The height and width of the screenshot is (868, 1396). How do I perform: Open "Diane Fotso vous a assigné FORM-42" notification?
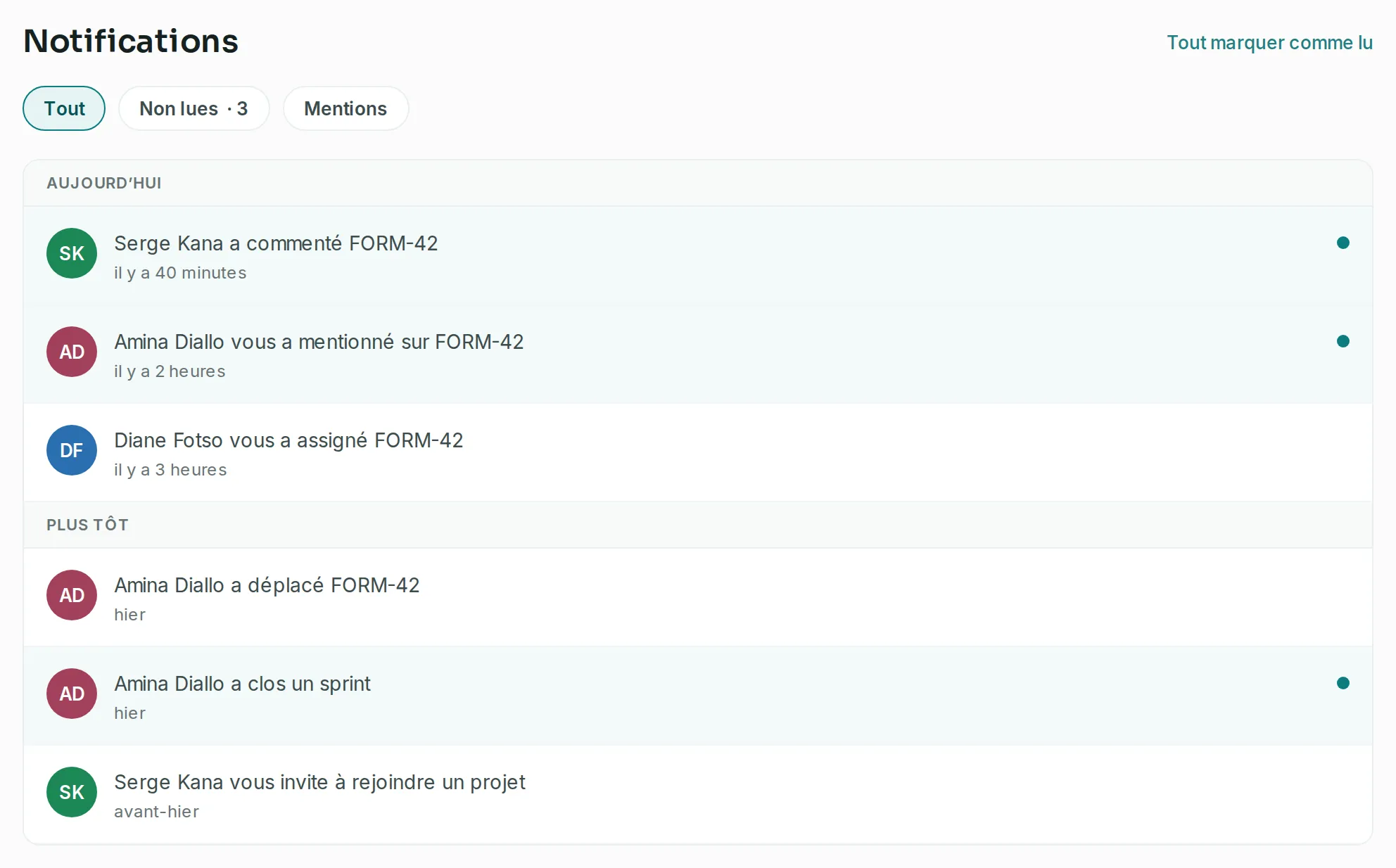tap(698, 453)
